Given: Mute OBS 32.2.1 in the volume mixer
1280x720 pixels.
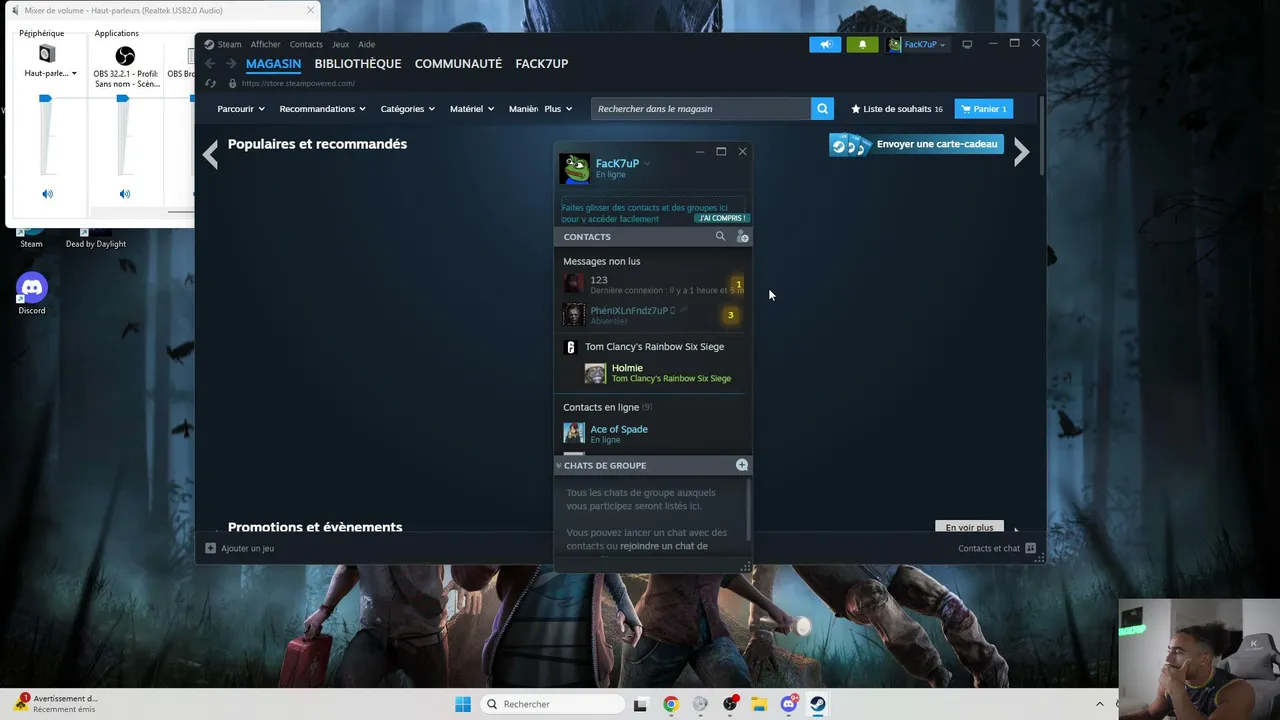Looking at the screenshot, I should pyautogui.click(x=124, y=194).
